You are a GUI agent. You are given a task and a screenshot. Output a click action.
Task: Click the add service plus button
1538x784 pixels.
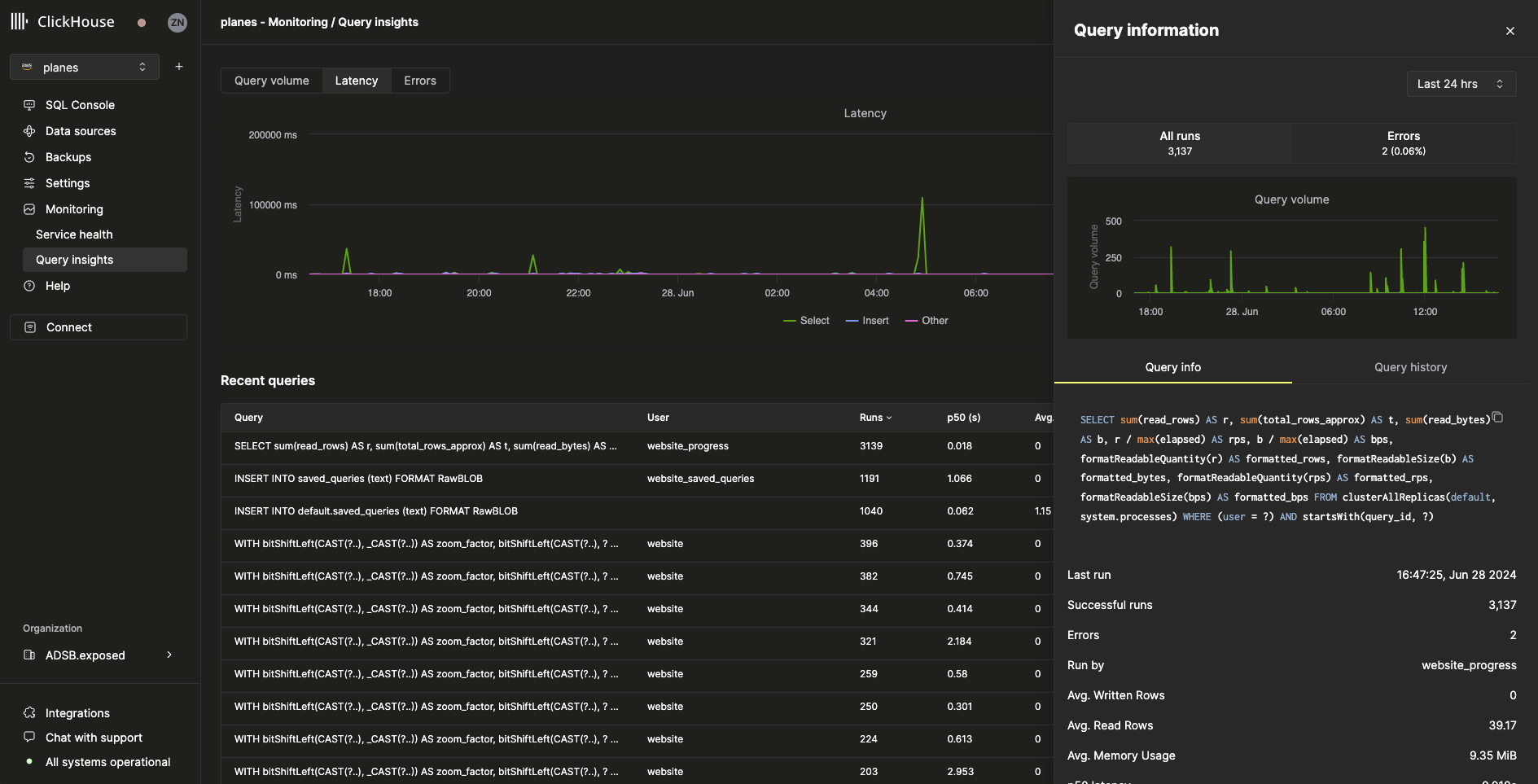[179, 66]
